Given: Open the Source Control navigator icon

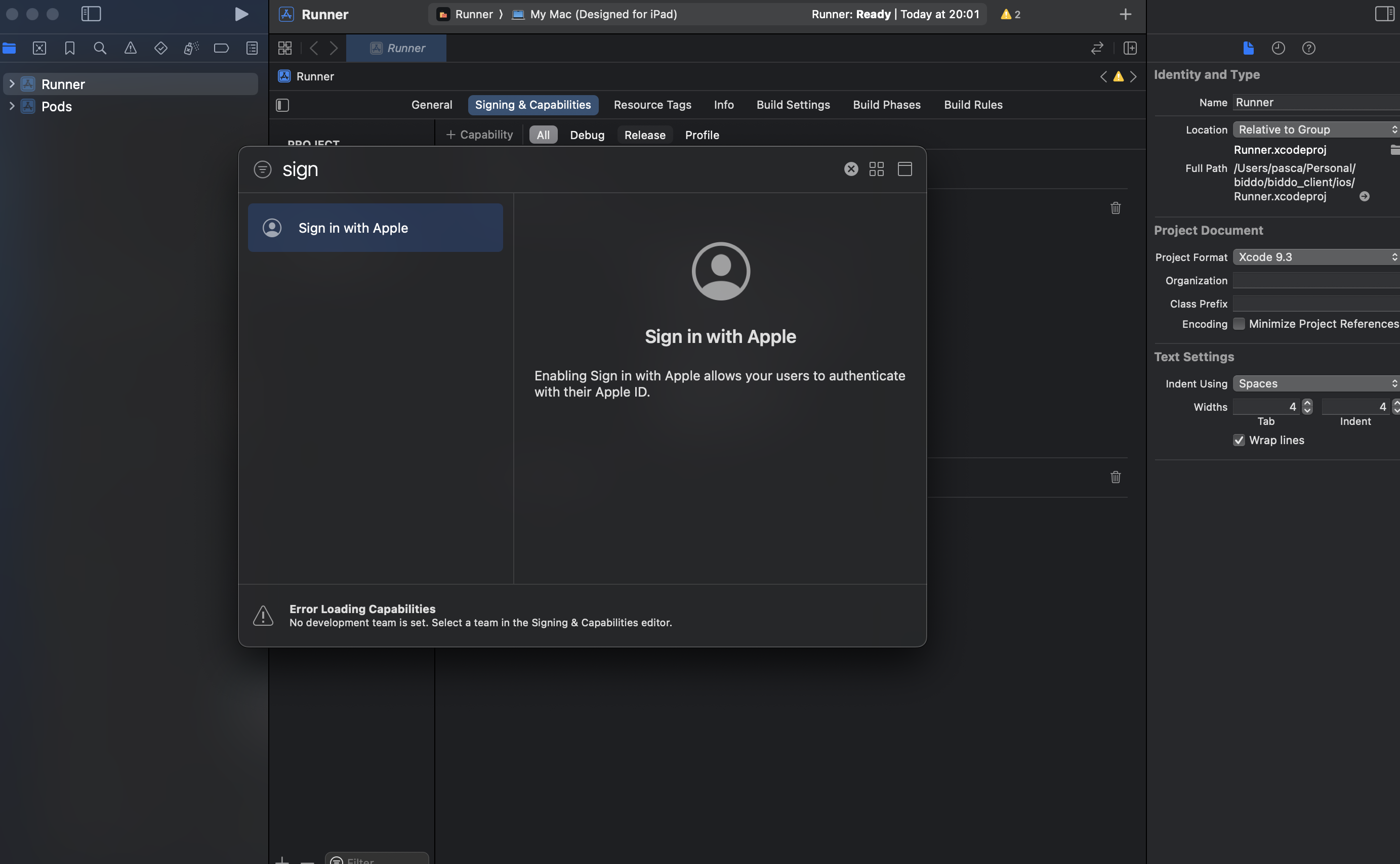Looking at the screenshot, I should tap(39, 48).
